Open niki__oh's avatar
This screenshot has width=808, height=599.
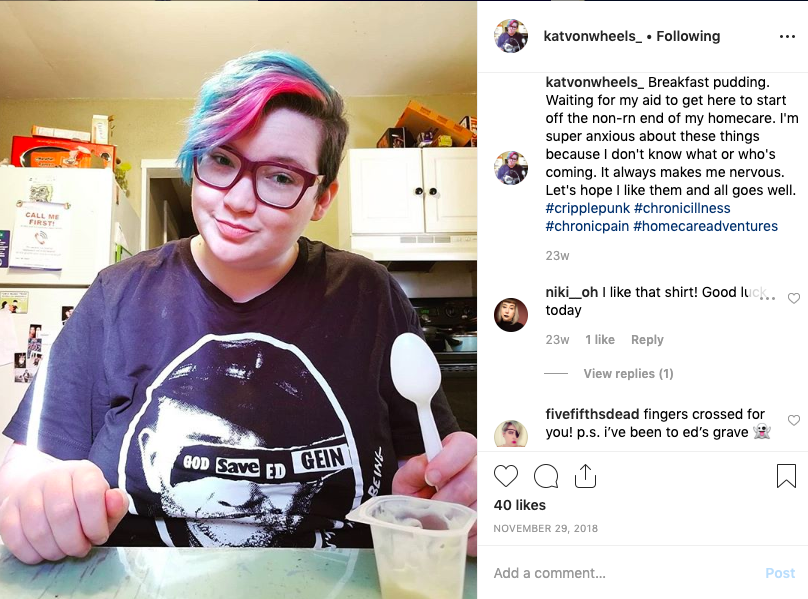point(511,314)
